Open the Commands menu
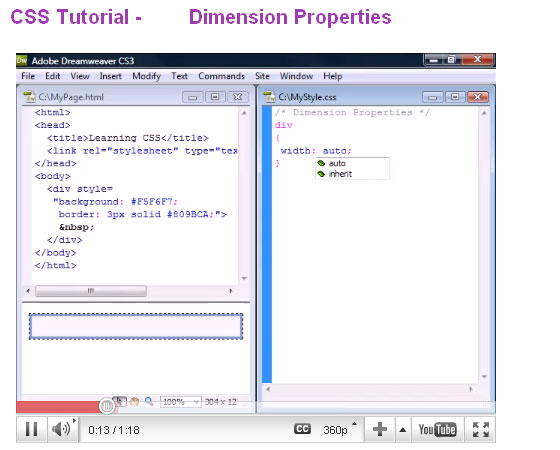This screenshot has height=450, width=560. coord(221,76)
